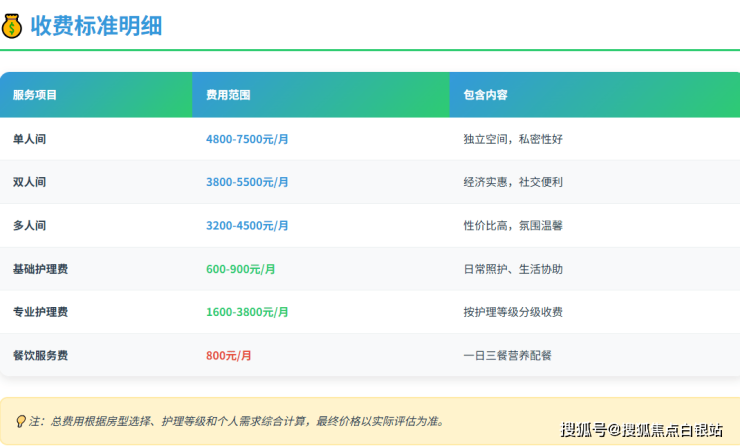Select the 费用范围 column header
This screenshot has height=446, width=740.
(x=228, y=95)
